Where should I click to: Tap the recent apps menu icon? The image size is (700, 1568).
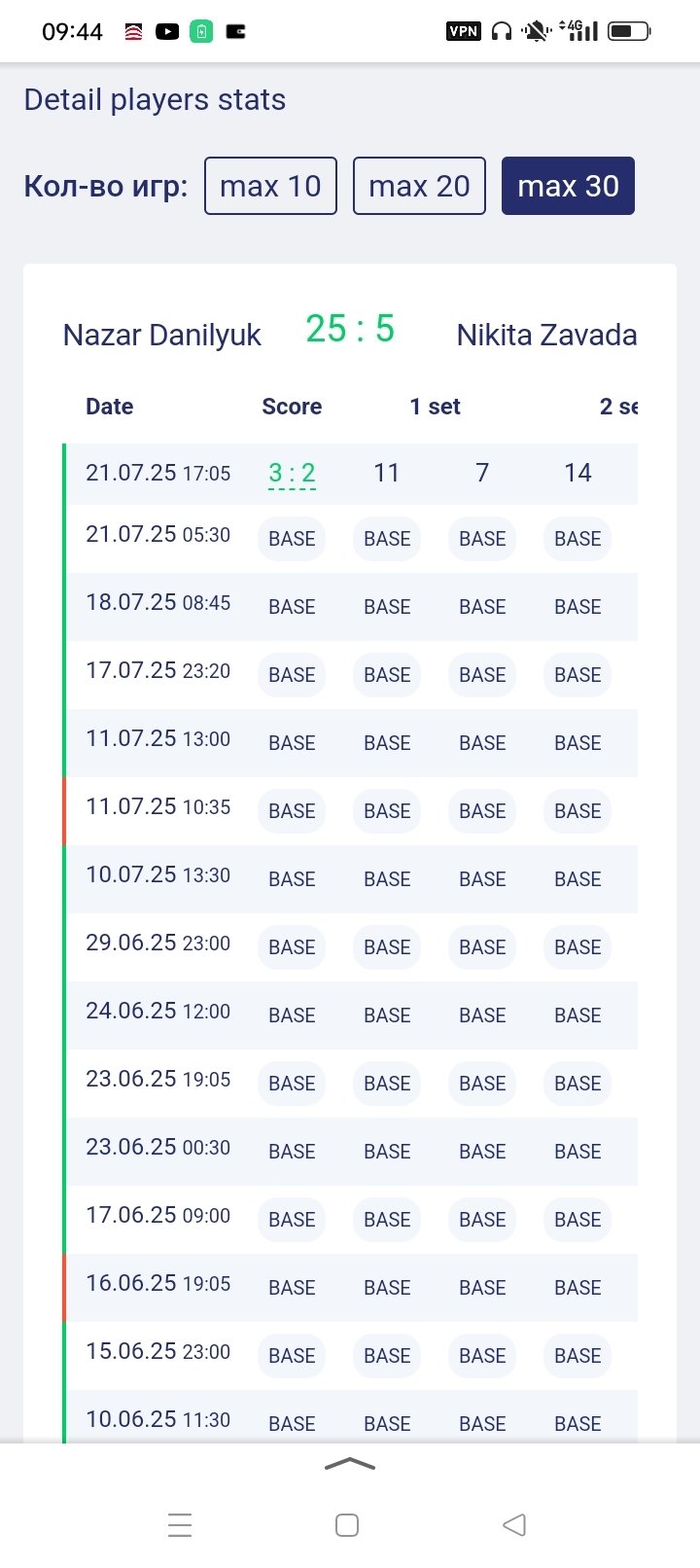pyautogui.click(x=180, y=1524)
